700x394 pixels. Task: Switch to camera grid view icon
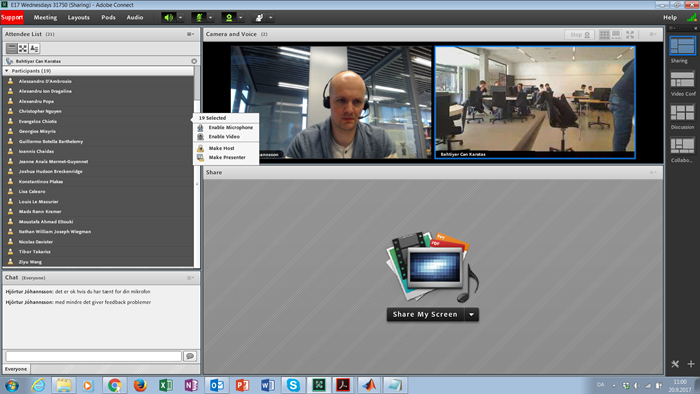click(x=604, y=34)
